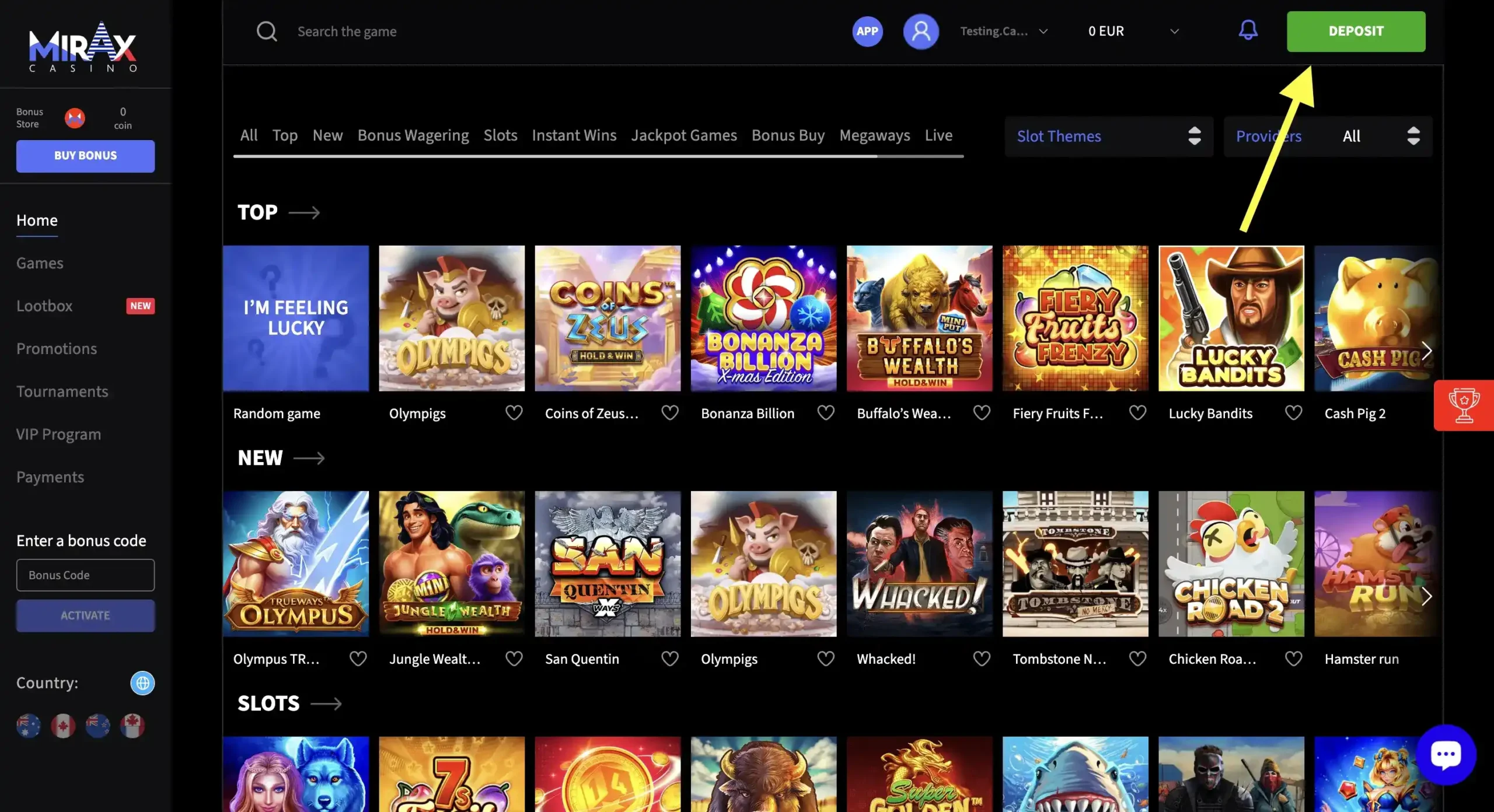Select the All games tab

(249, 135)
